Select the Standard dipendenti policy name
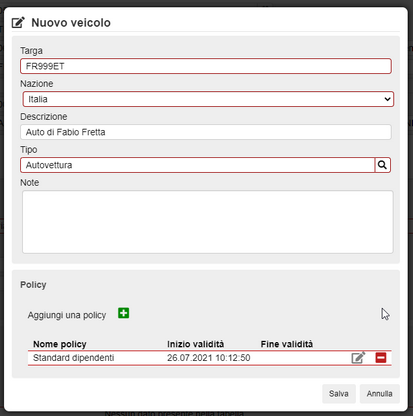Screen dimensions: 413x416 click(73, 358)
